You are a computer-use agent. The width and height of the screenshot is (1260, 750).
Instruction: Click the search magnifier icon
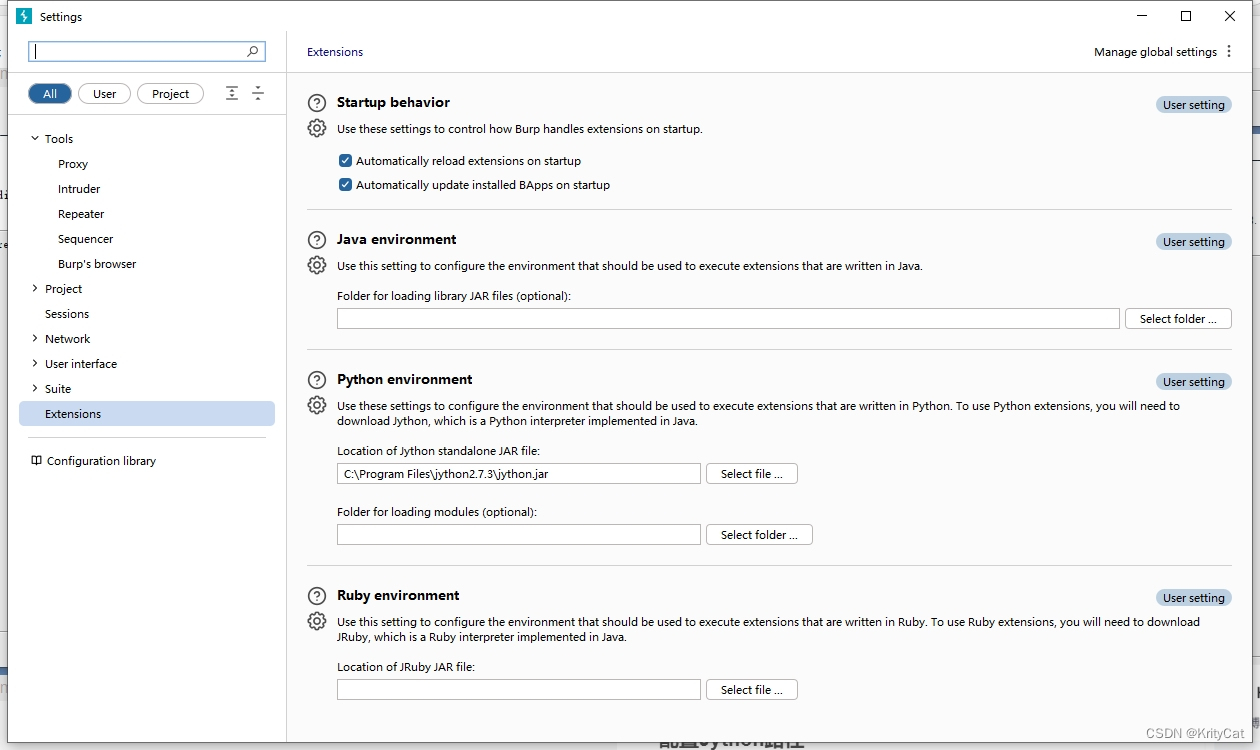coord(253,51)
